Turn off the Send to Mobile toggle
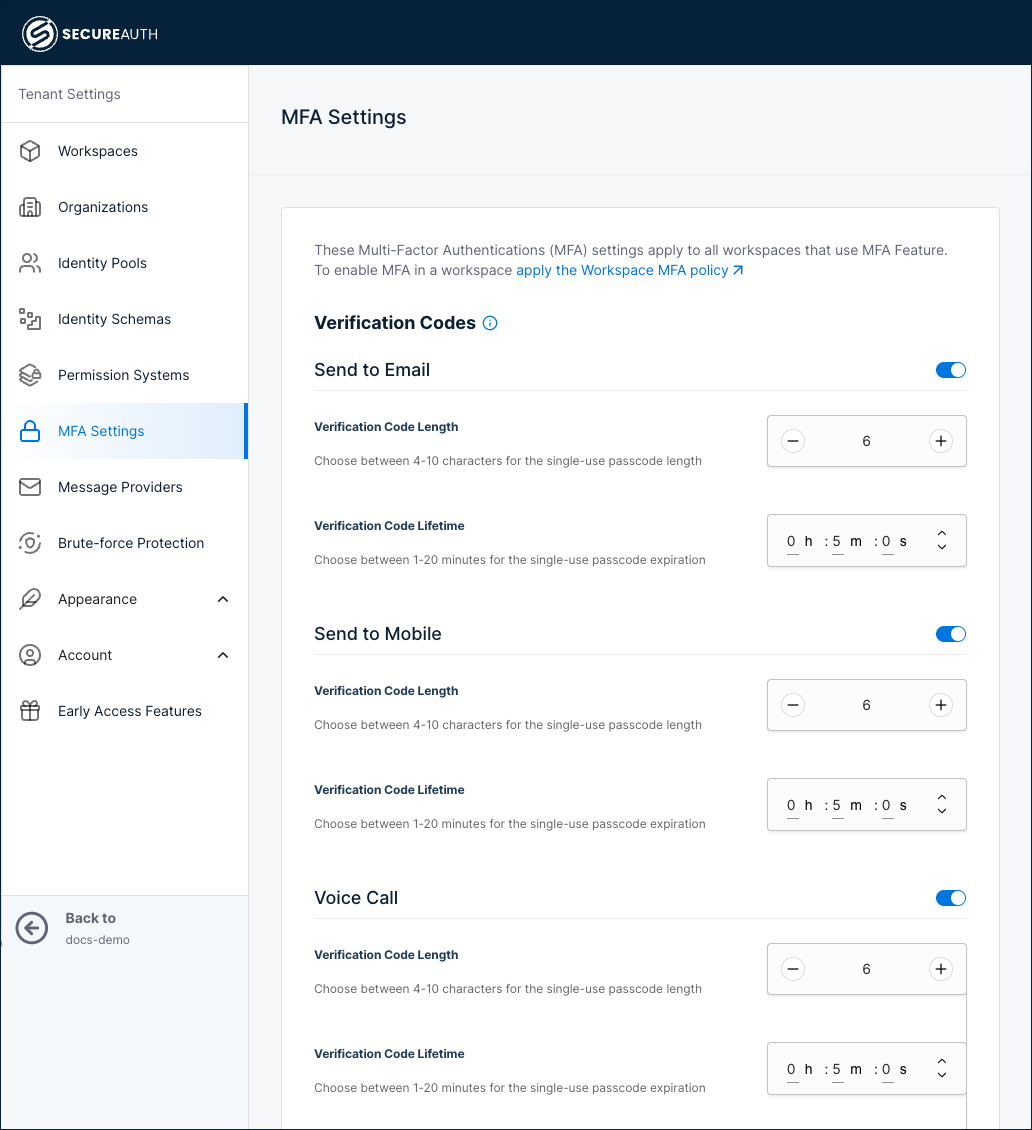Viewport: 1032px width, 1130px height. point(950,633)
